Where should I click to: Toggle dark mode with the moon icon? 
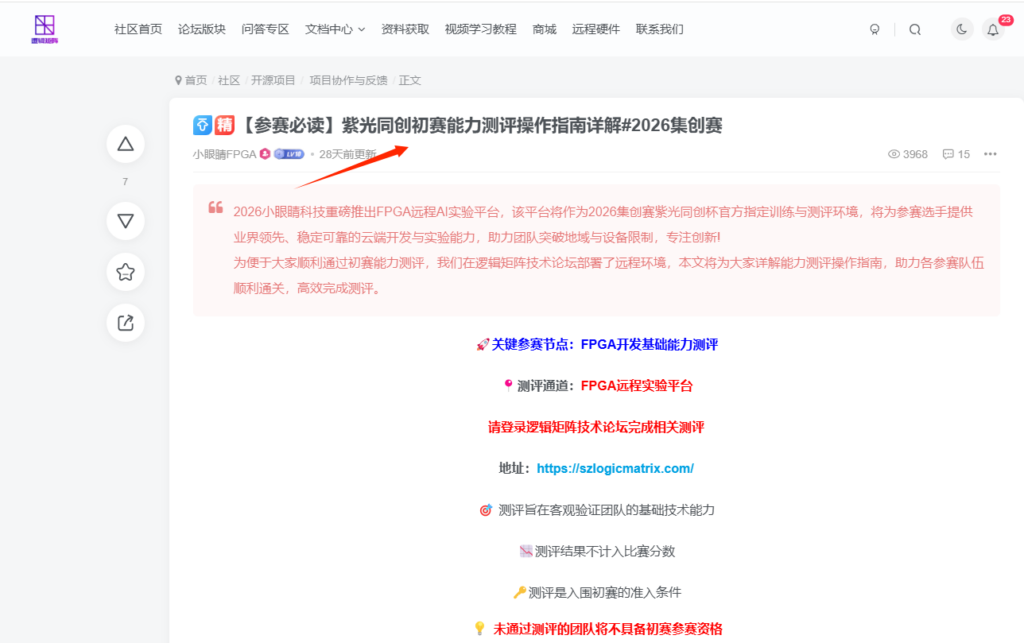click(x=961, y=29)
